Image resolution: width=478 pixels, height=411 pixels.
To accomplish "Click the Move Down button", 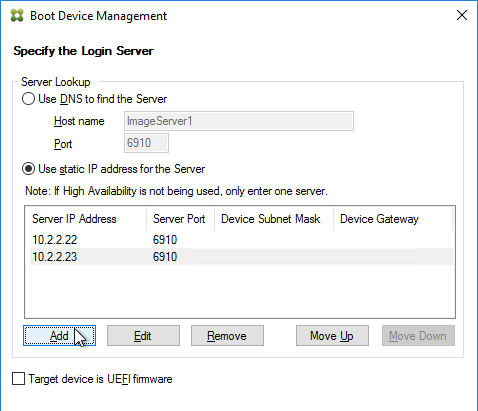I will 418,336.
